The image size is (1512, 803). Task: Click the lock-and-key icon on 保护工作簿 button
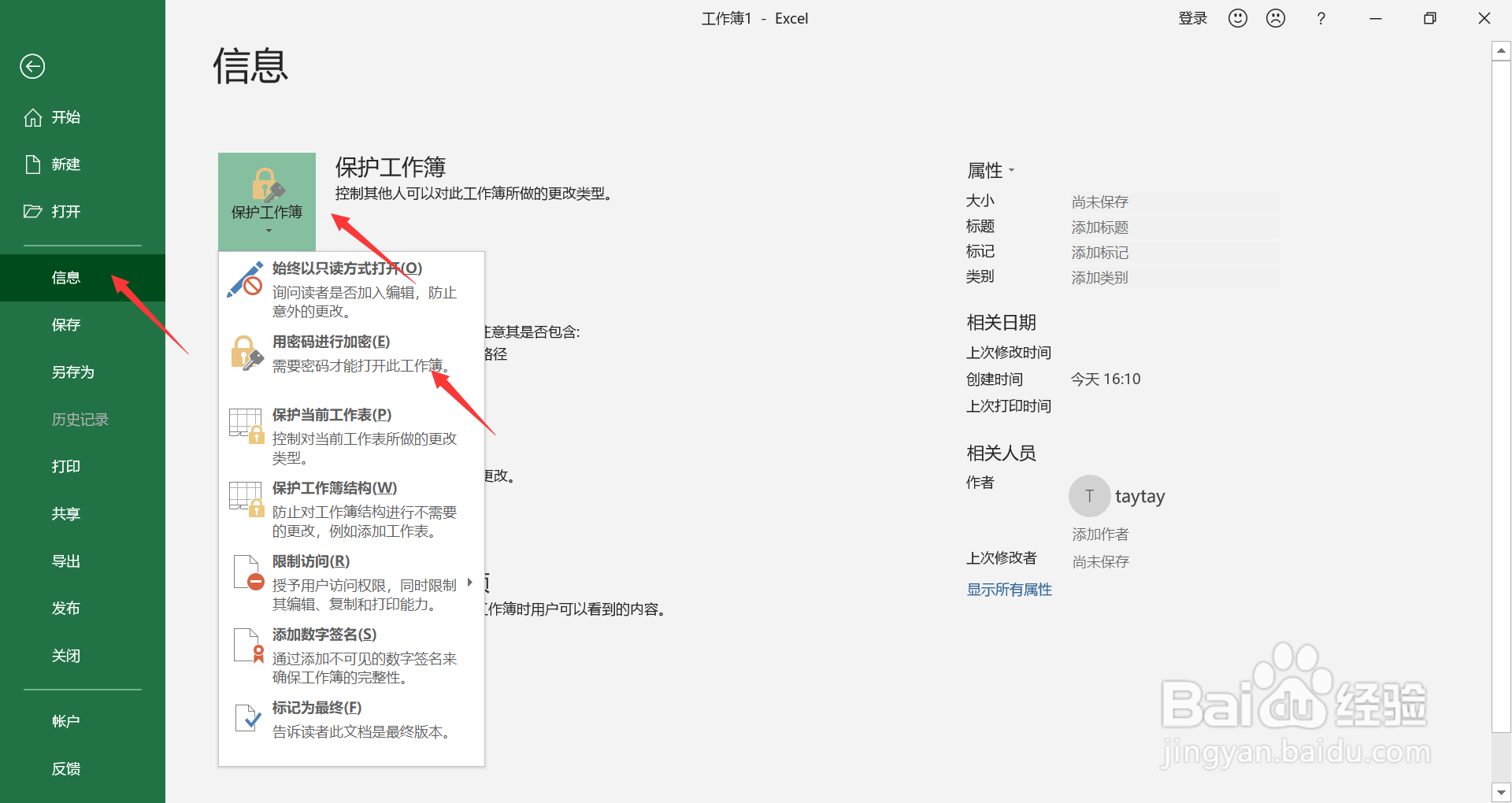267,185
